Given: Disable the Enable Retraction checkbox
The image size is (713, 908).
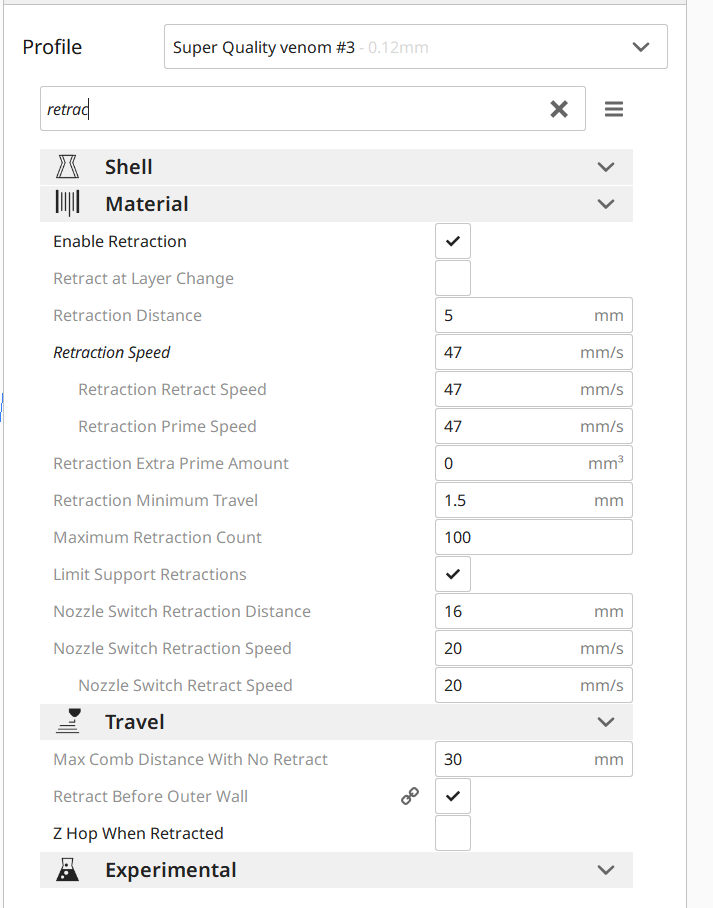Looking at the screenshot, I should pos(453,241).
